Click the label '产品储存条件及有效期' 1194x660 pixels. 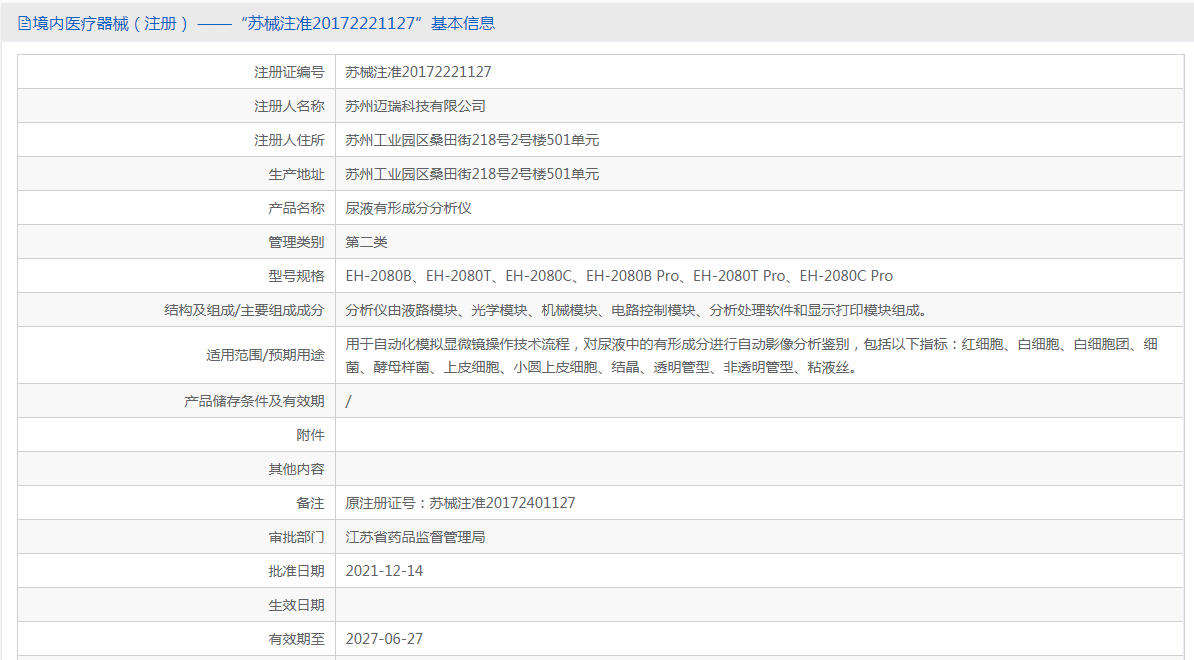click(x=254, y=401)
